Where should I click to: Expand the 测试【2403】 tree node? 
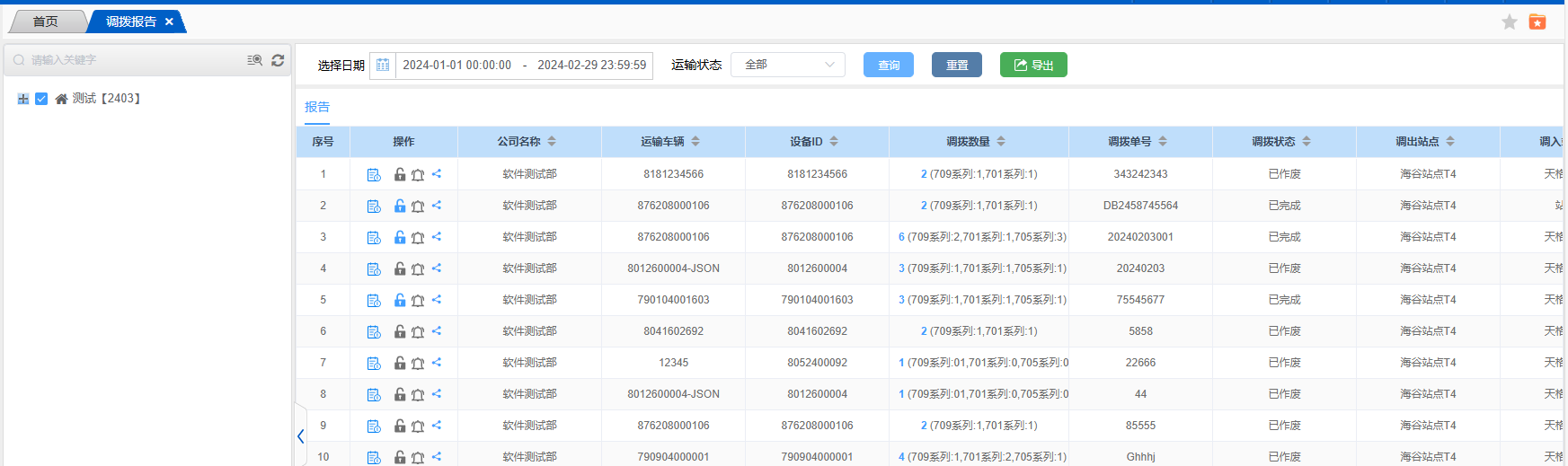[23, 99]
